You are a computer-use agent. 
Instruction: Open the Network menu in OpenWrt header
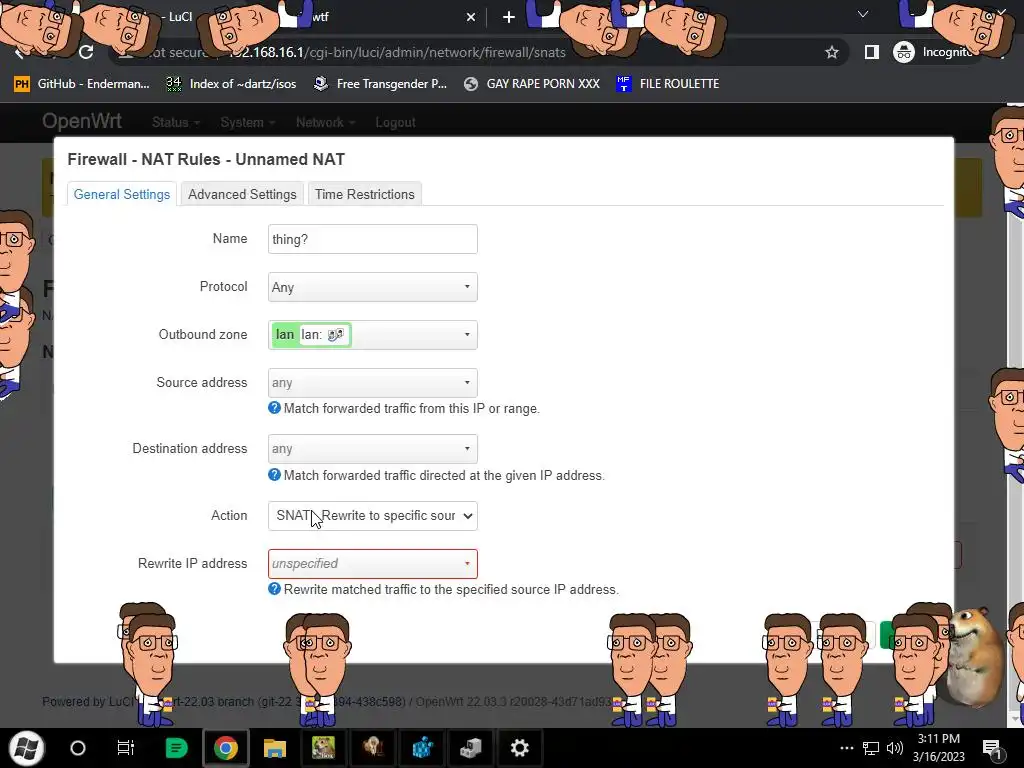325,122
